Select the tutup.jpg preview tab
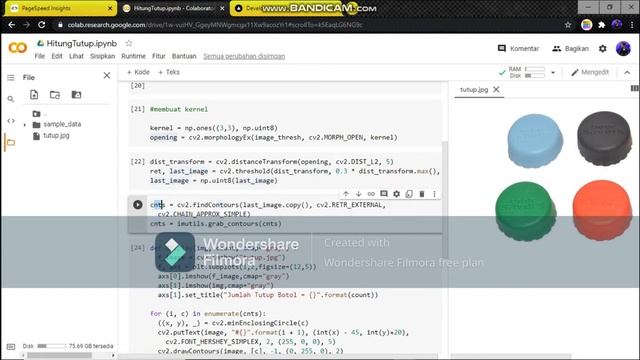This screenshot has height=360, width=640. (474, 90)
